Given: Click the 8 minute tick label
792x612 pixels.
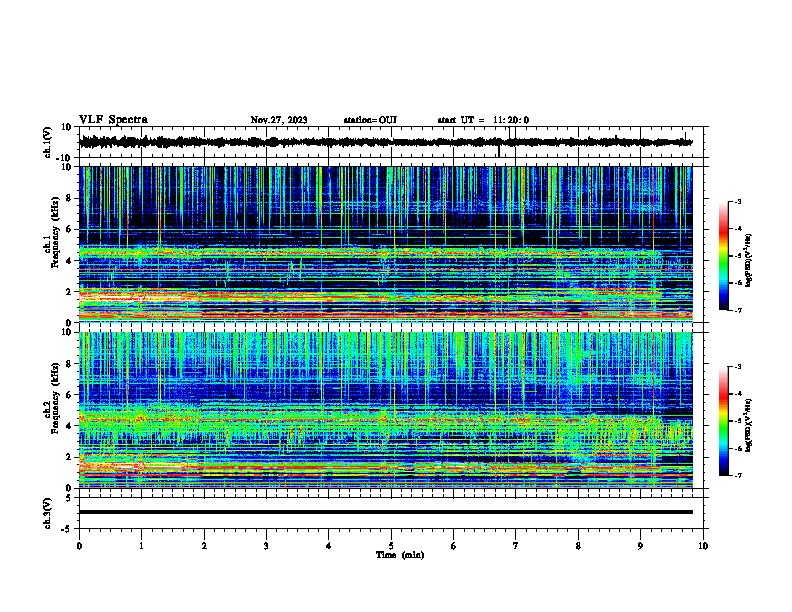Looking at the screenshot, I should [x=578, y=546].
